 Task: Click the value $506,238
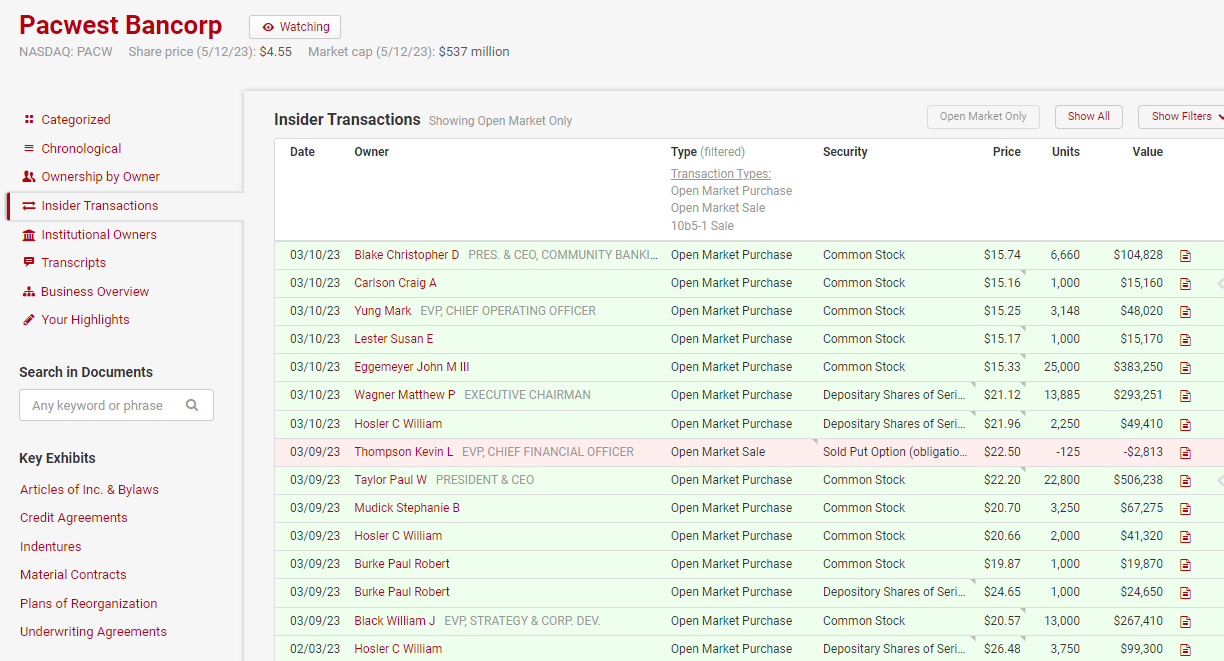click(1138, 480)
